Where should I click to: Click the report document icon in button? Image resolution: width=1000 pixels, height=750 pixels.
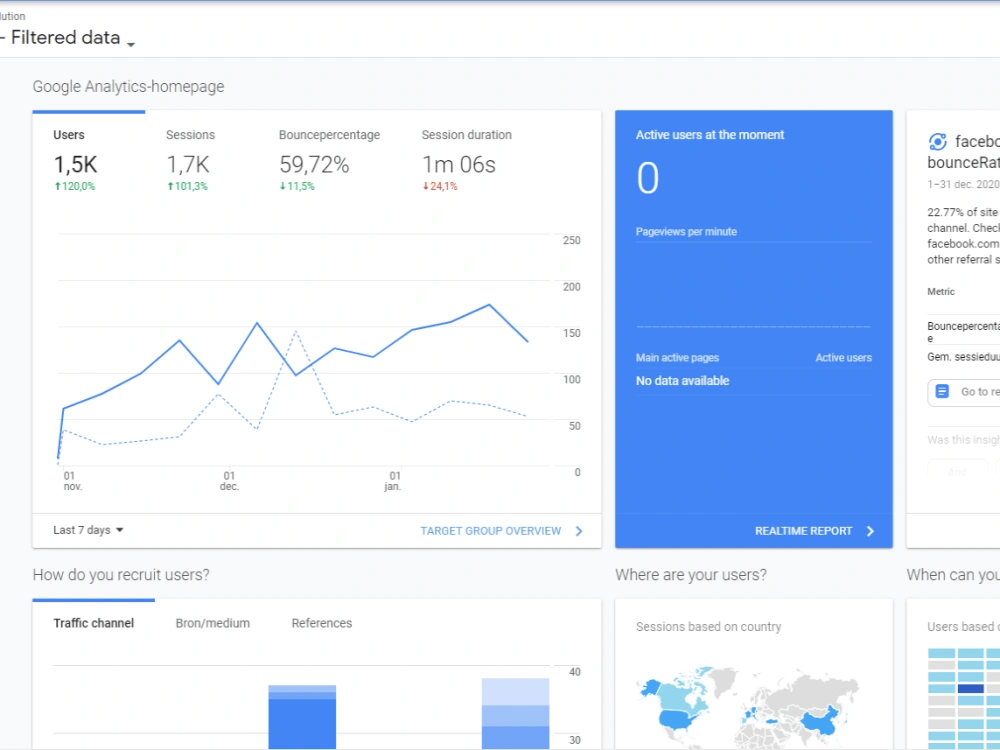coord(942,391)
